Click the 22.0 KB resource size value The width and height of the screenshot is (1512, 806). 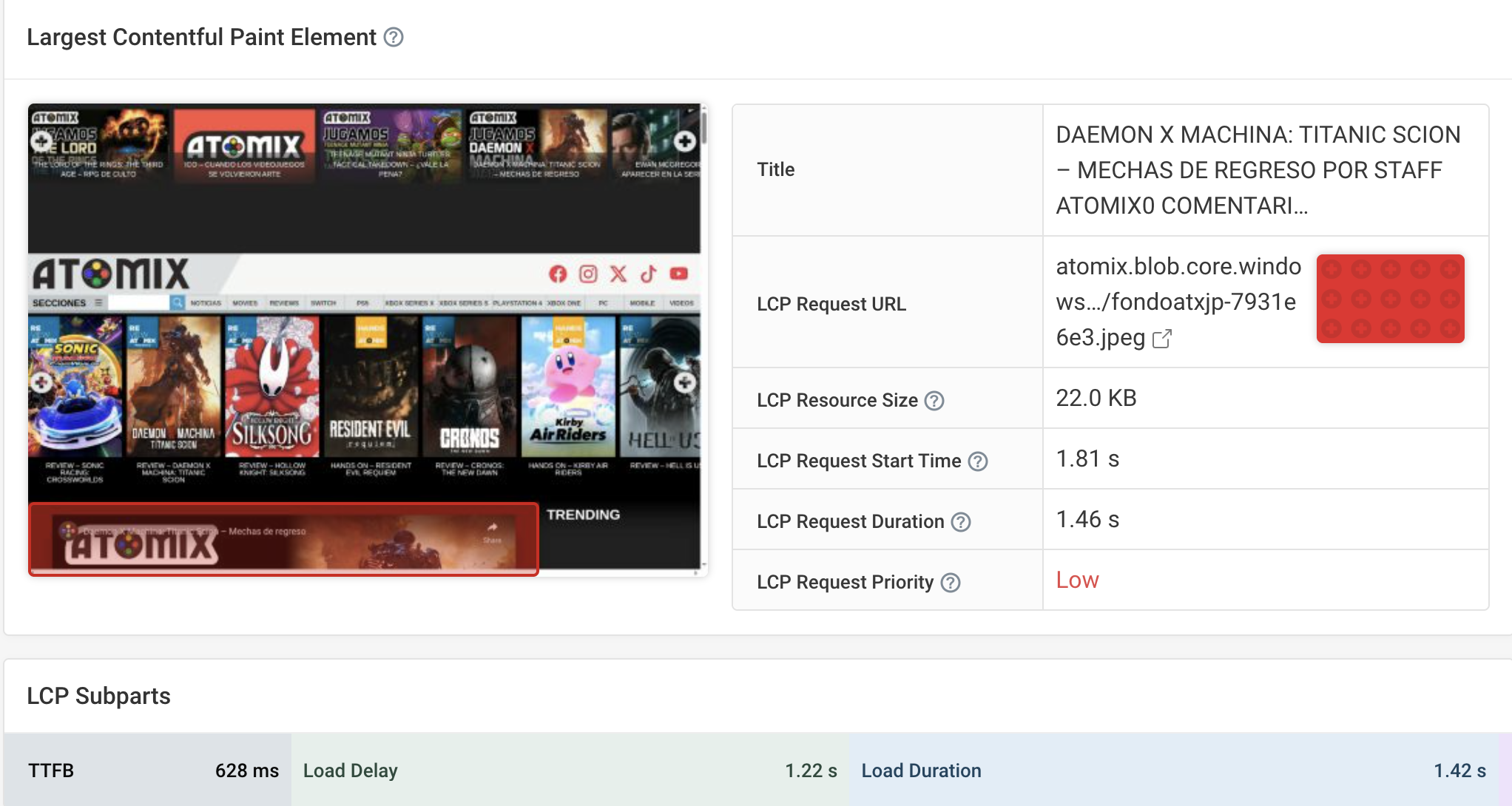pyautogui.click(x=1096, y=398)
